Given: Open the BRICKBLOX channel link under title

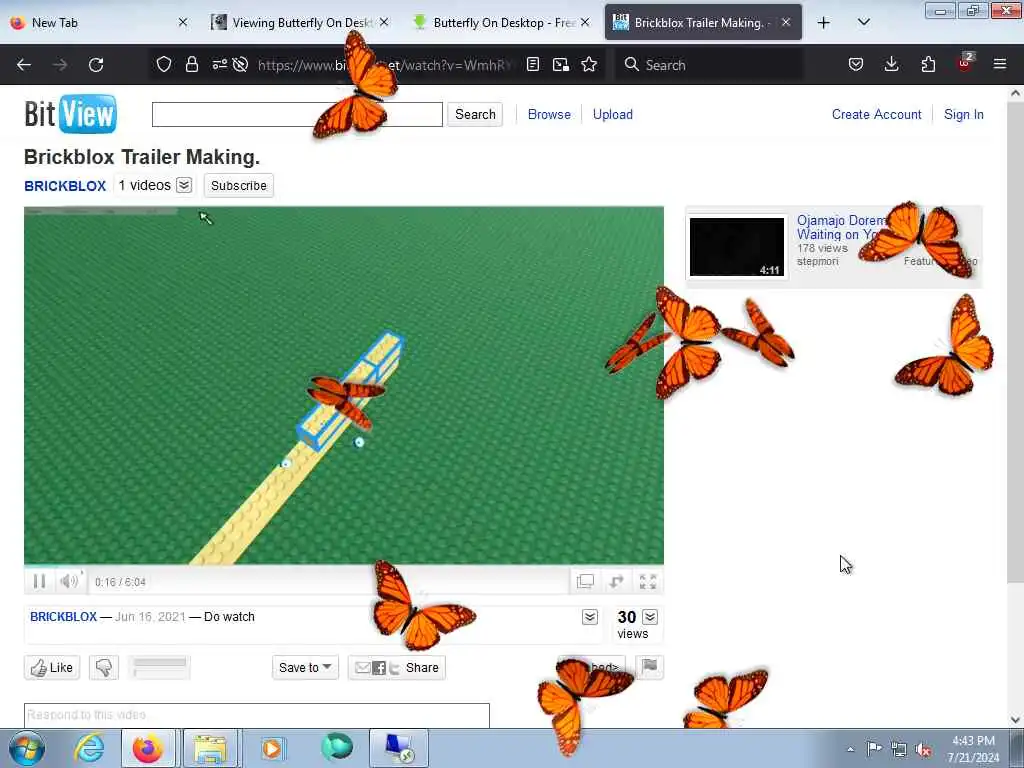Looking at the screenshot, I should 65,186.
